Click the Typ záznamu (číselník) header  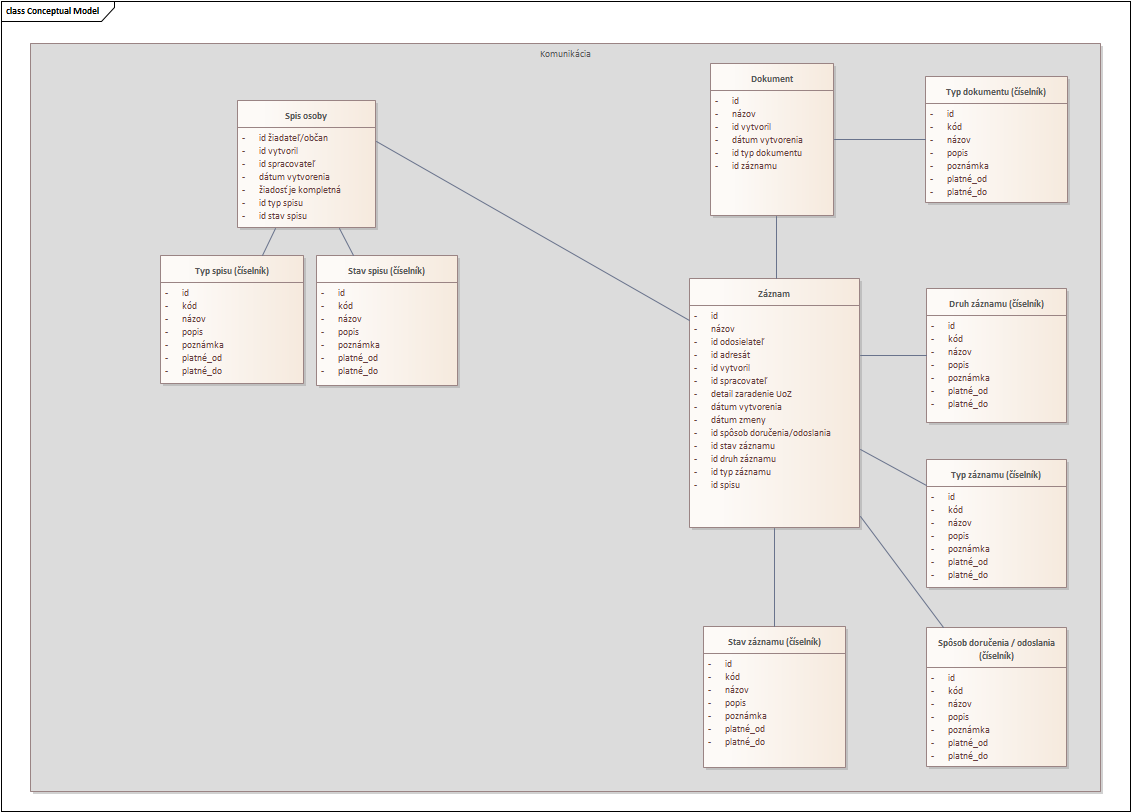(x=996, y=475)
